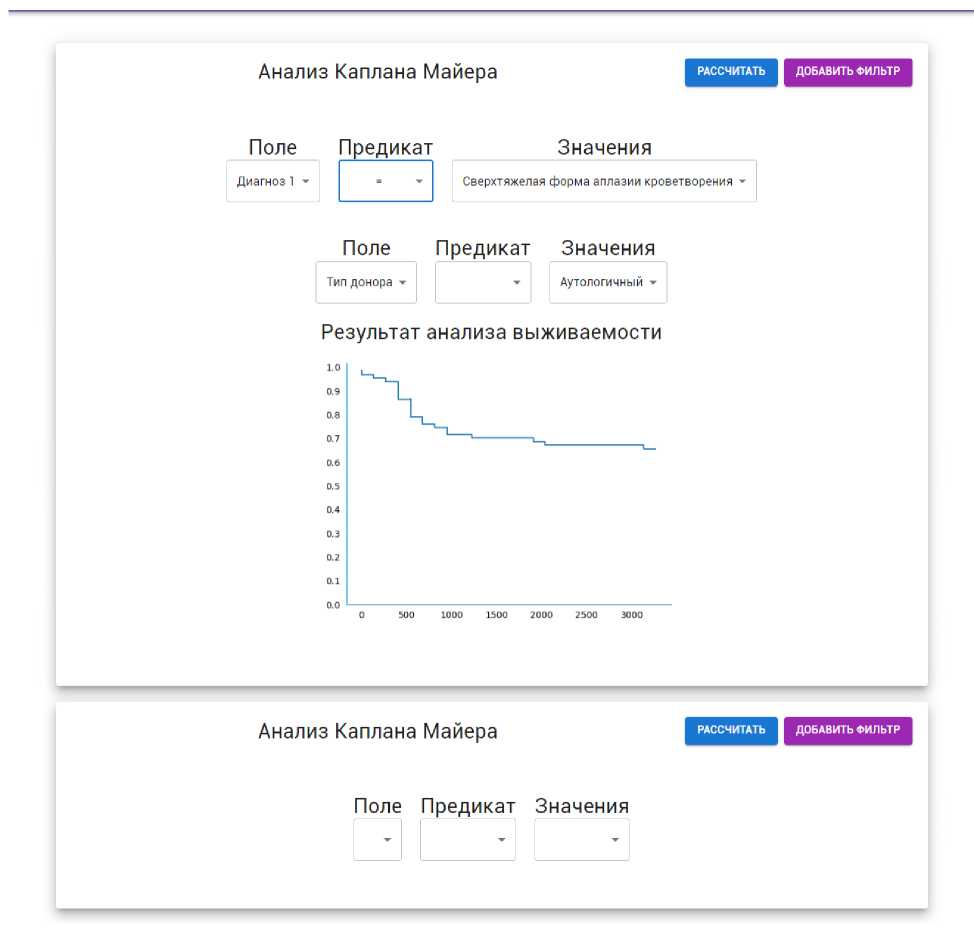Open the Аутологичный values dropdown
The width and height of the screenshot is (974, 933).
click(x=607, y=283)
